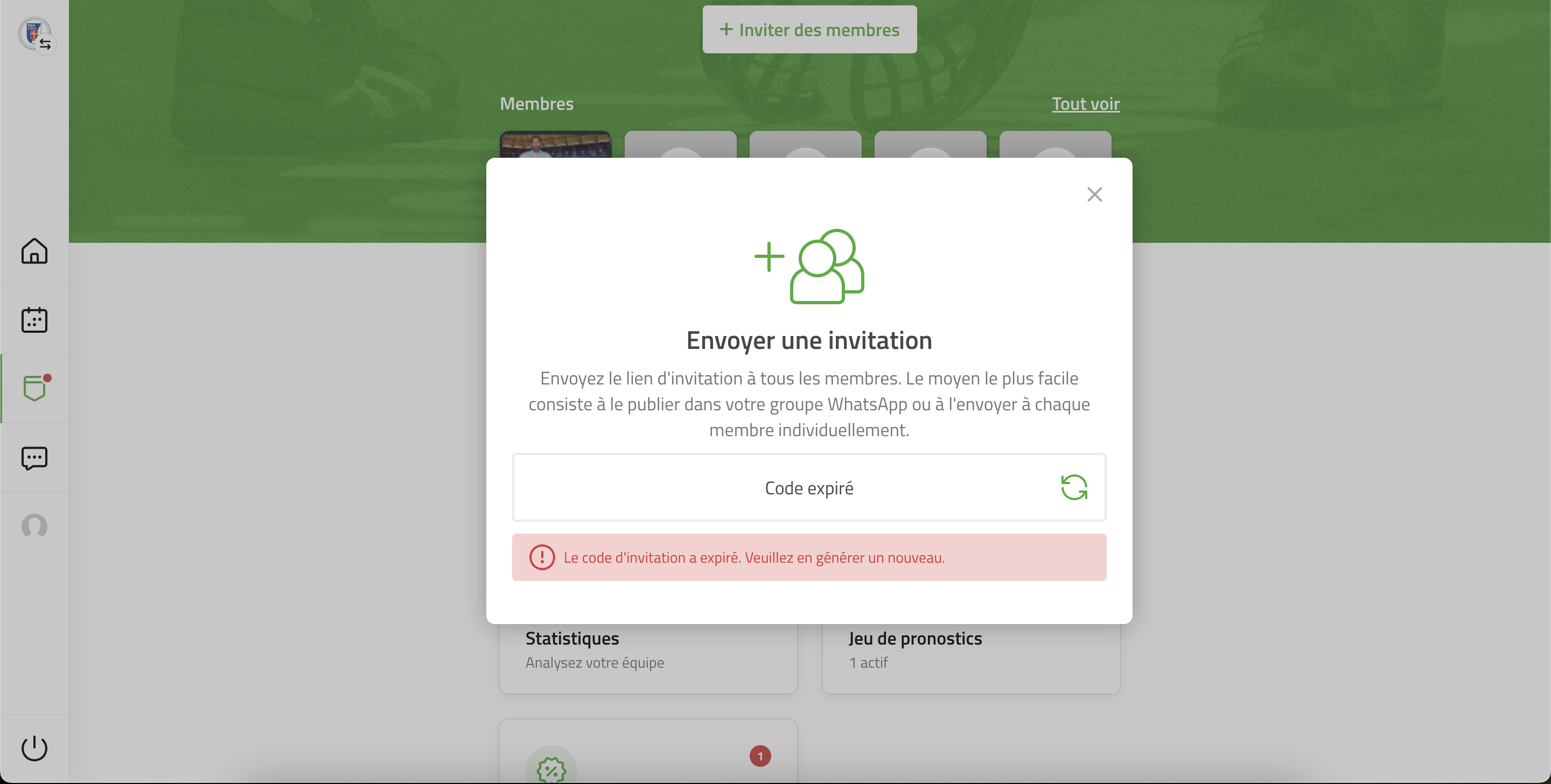
Task: Click the red notification badge showing 1
Action: (760, 755)
